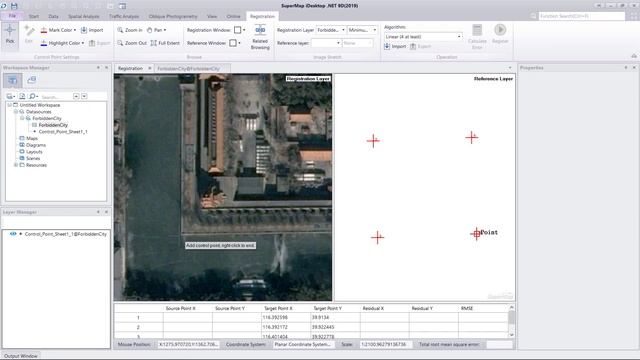Open the Reference layer dropdown

pyautogui.click(x=338, y=43)
